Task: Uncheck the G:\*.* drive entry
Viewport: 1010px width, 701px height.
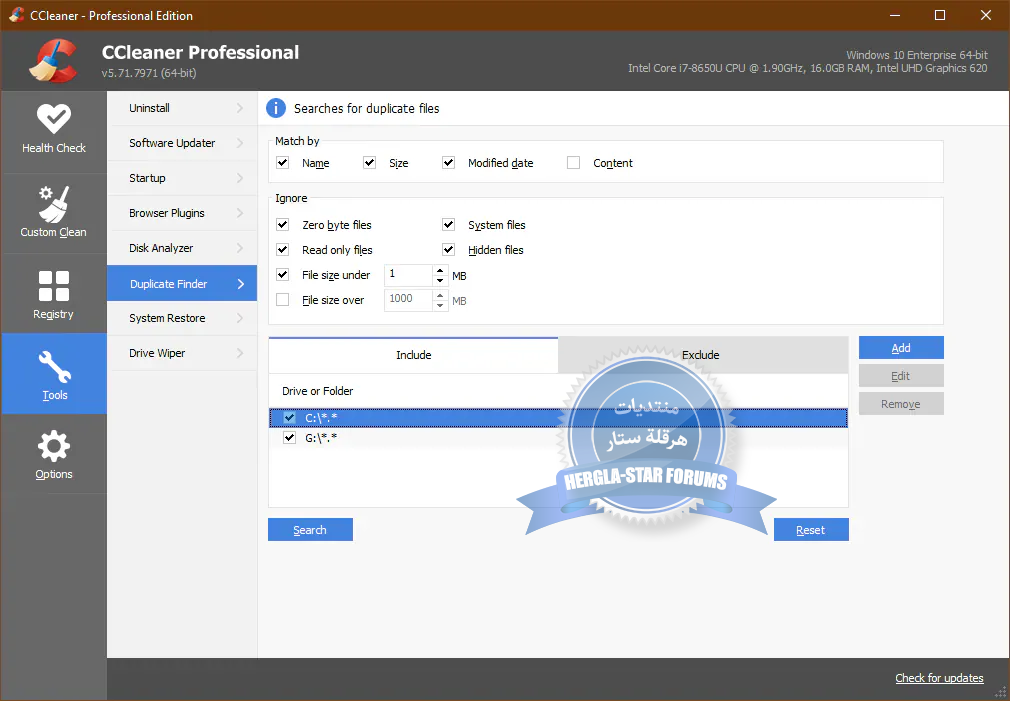Action: coord(289,438)
